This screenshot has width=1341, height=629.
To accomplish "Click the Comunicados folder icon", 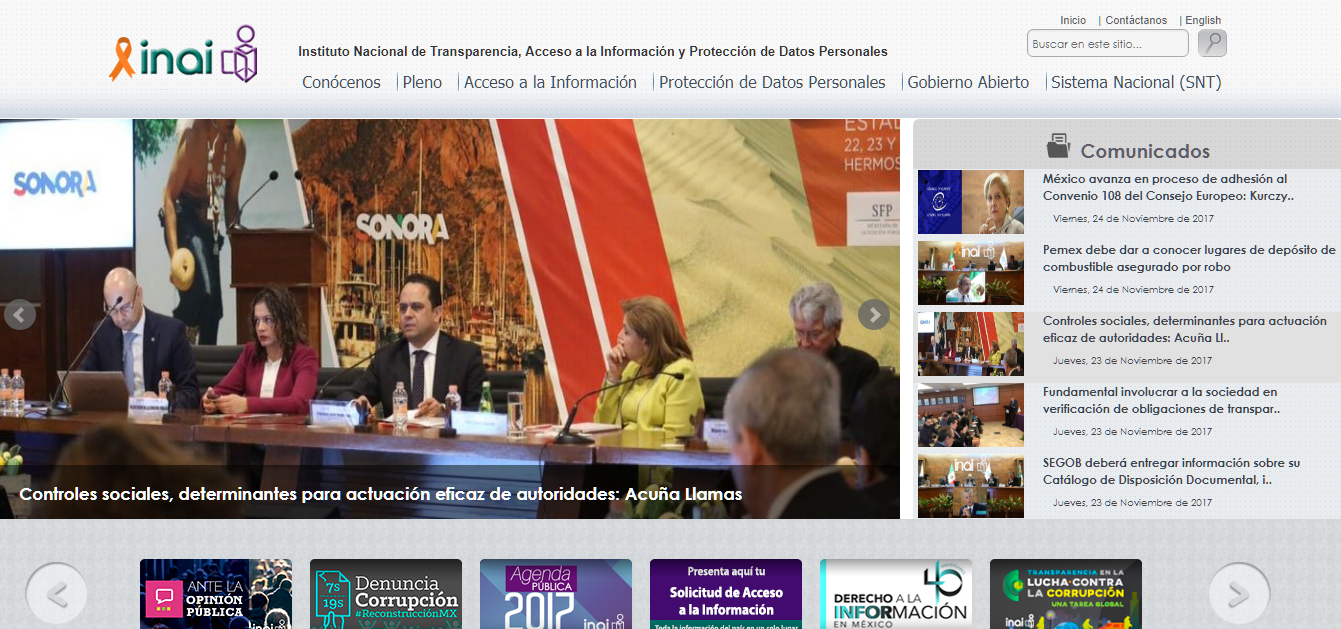I will click(x=1058, y=147).
